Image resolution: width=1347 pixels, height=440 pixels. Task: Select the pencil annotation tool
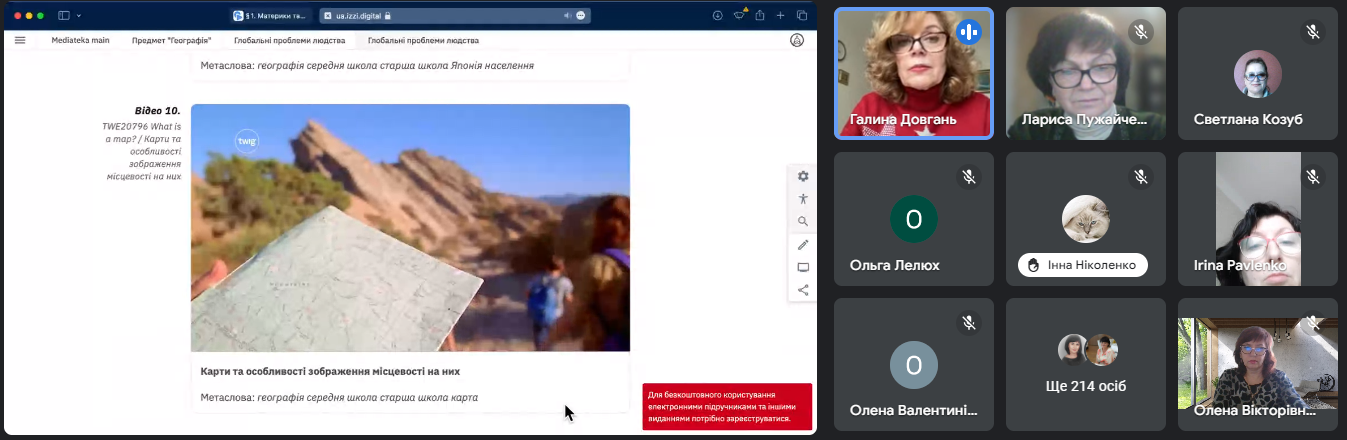point(803,245)
